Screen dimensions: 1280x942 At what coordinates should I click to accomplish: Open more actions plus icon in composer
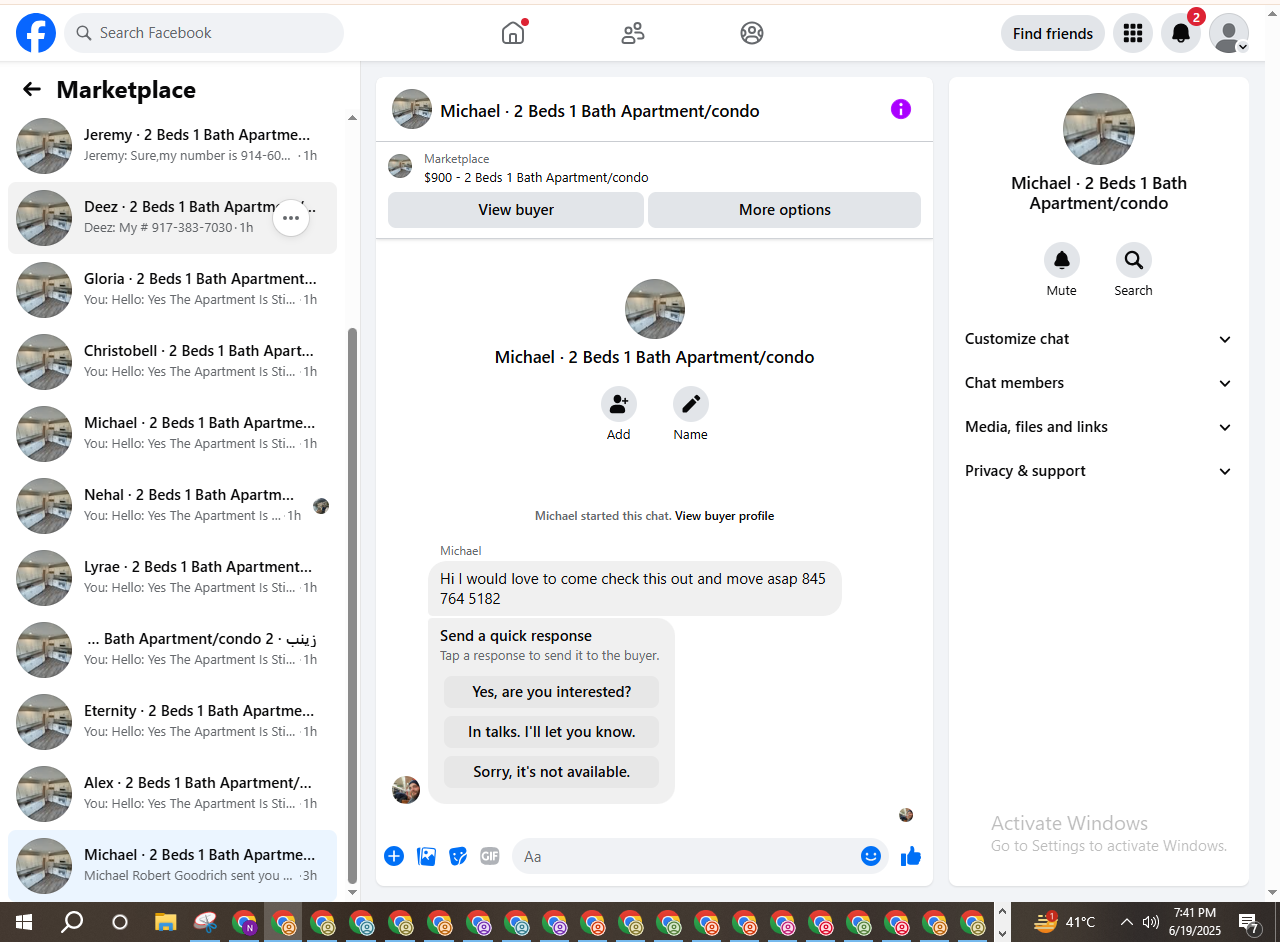(x=394, y=856)
